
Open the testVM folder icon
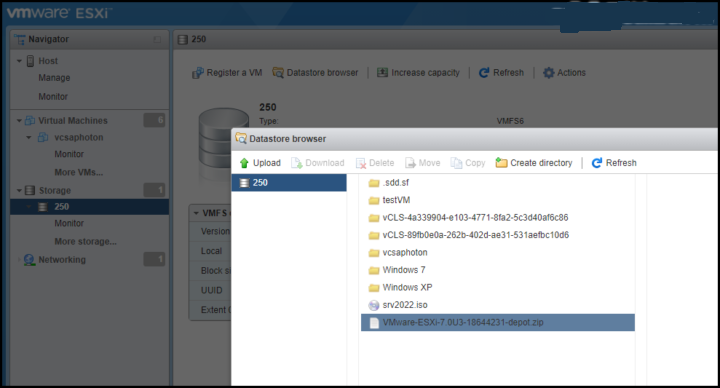pos(374,200)
